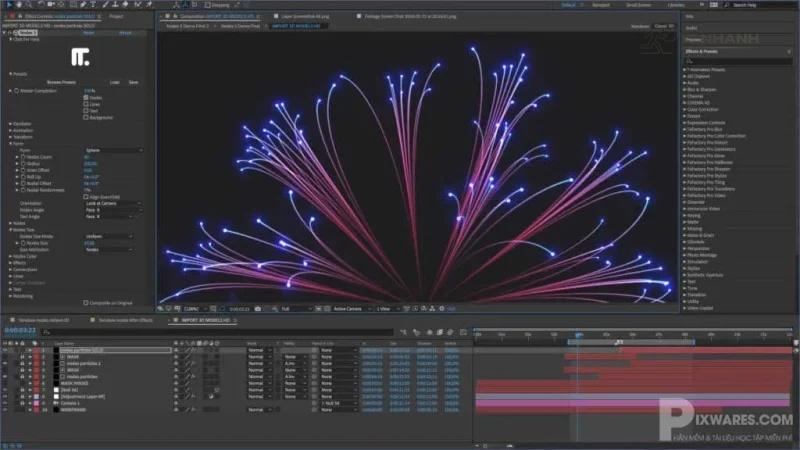
Task: Click the pink label swatch of Camera 1
Action: click(36, 403)
